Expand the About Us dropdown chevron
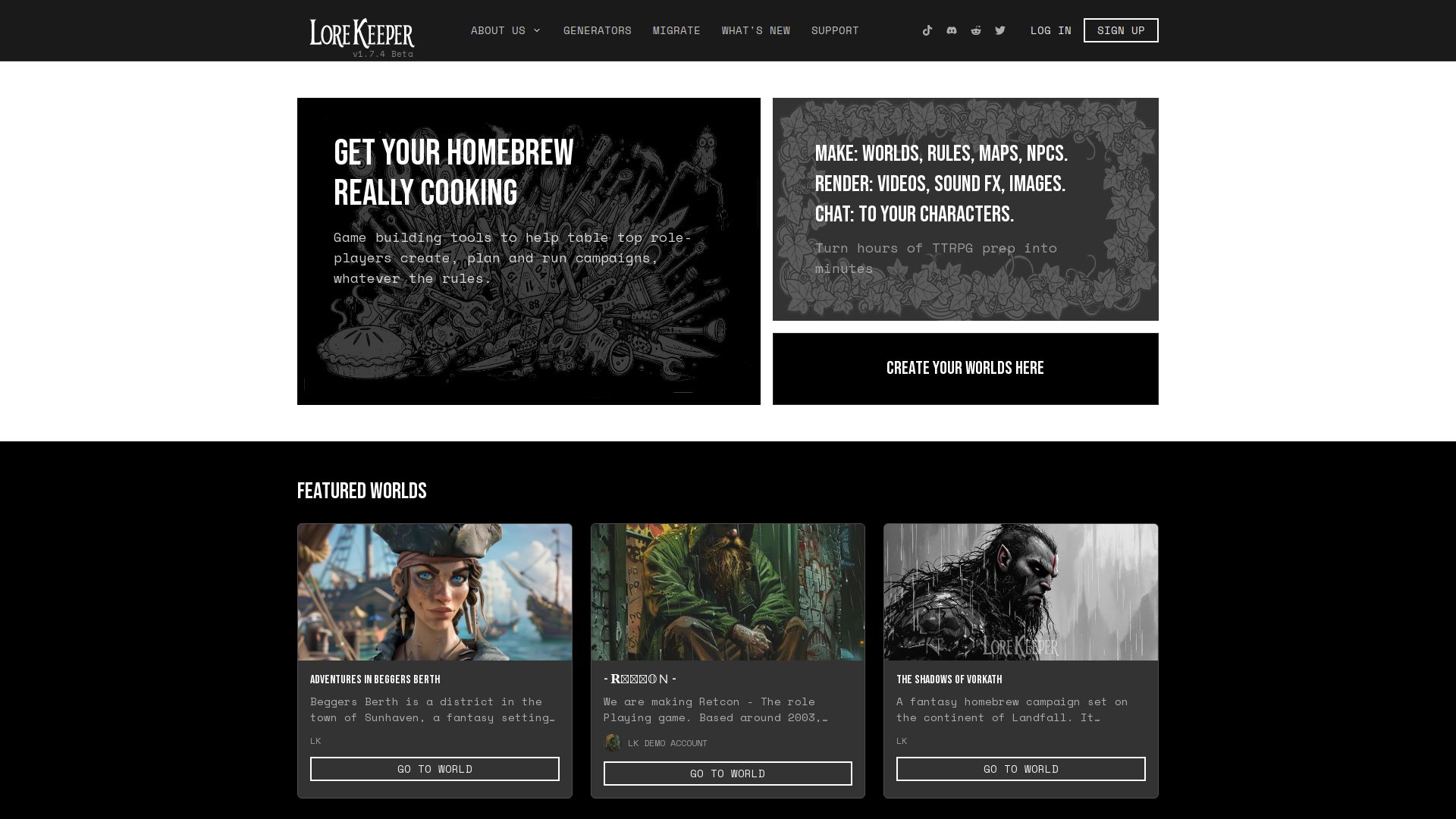 pos(537,30)
